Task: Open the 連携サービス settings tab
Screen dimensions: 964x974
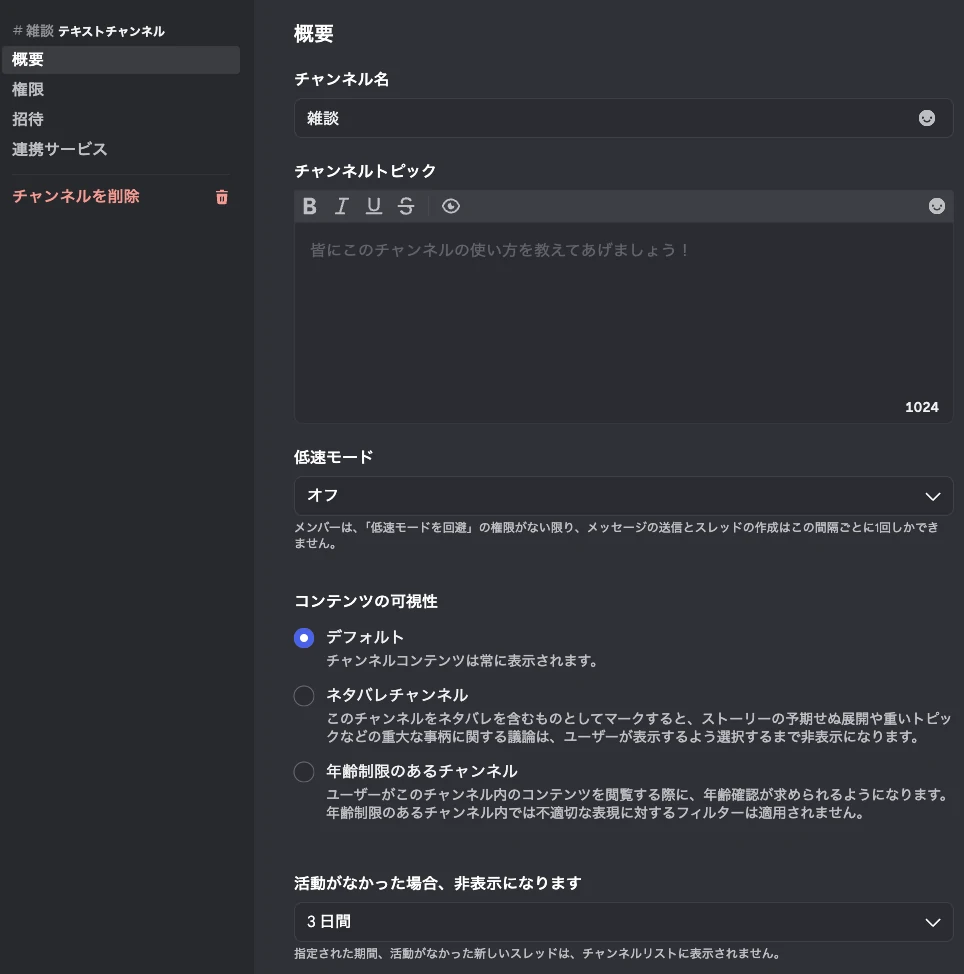Action: click(121, 149)
